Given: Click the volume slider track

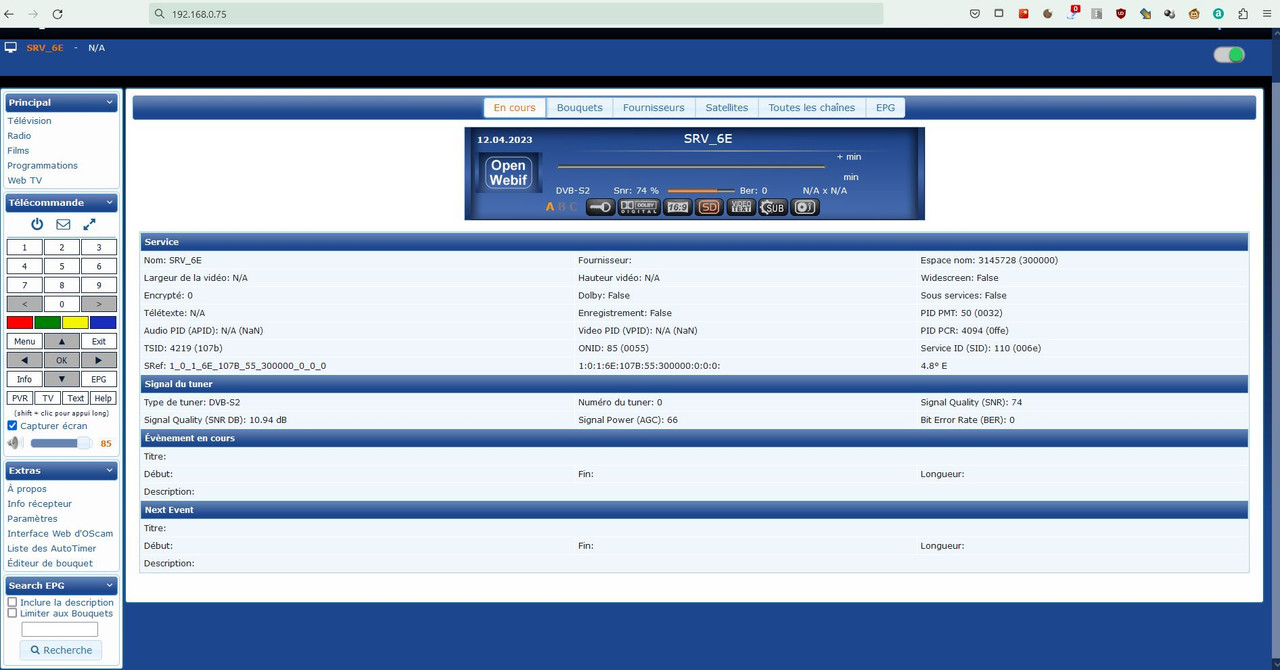Looking at the screenshot, I should tap(61, 443).
